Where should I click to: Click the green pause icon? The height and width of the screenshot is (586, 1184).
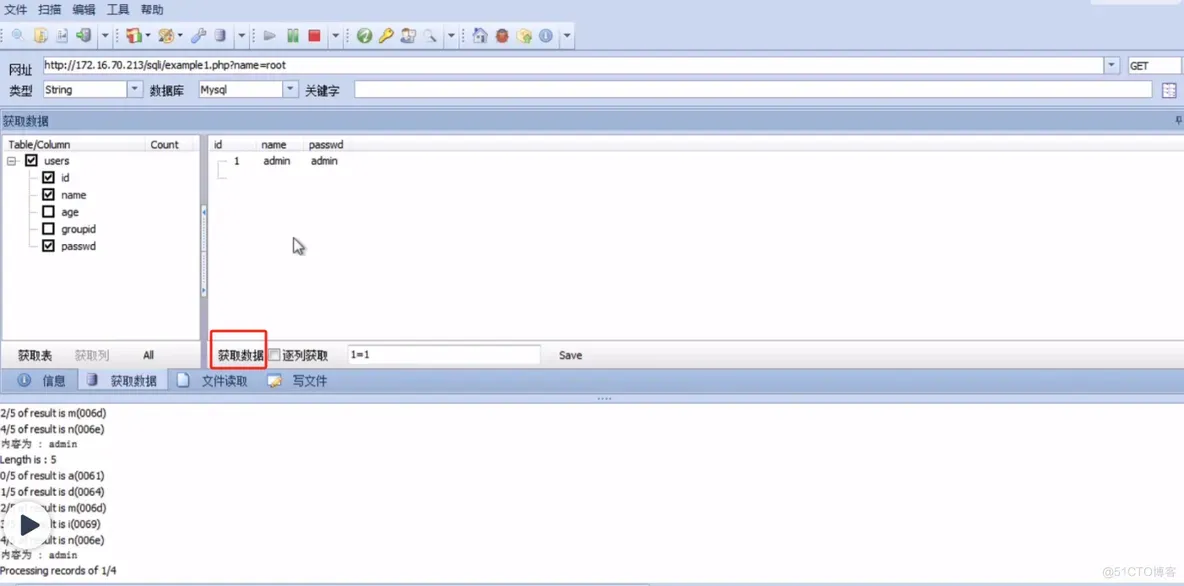click(293, 35)
